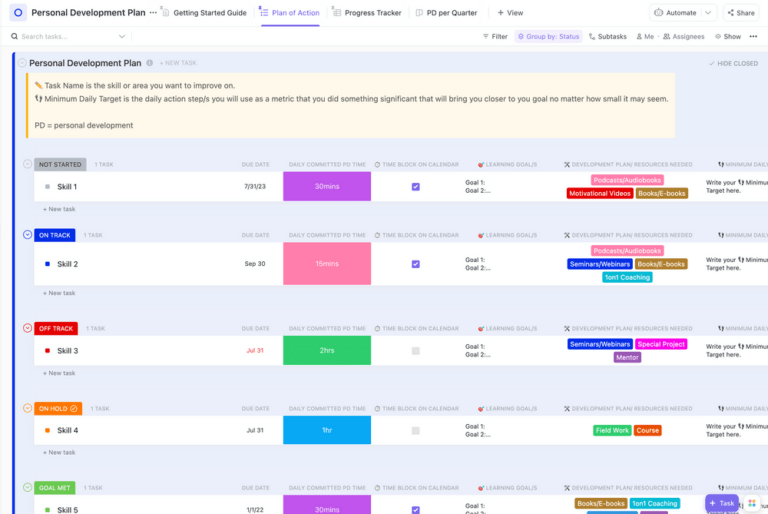768x514 pixels.
Task: Switch to PD per Quarter tab
Action: [x=447, y=13]
